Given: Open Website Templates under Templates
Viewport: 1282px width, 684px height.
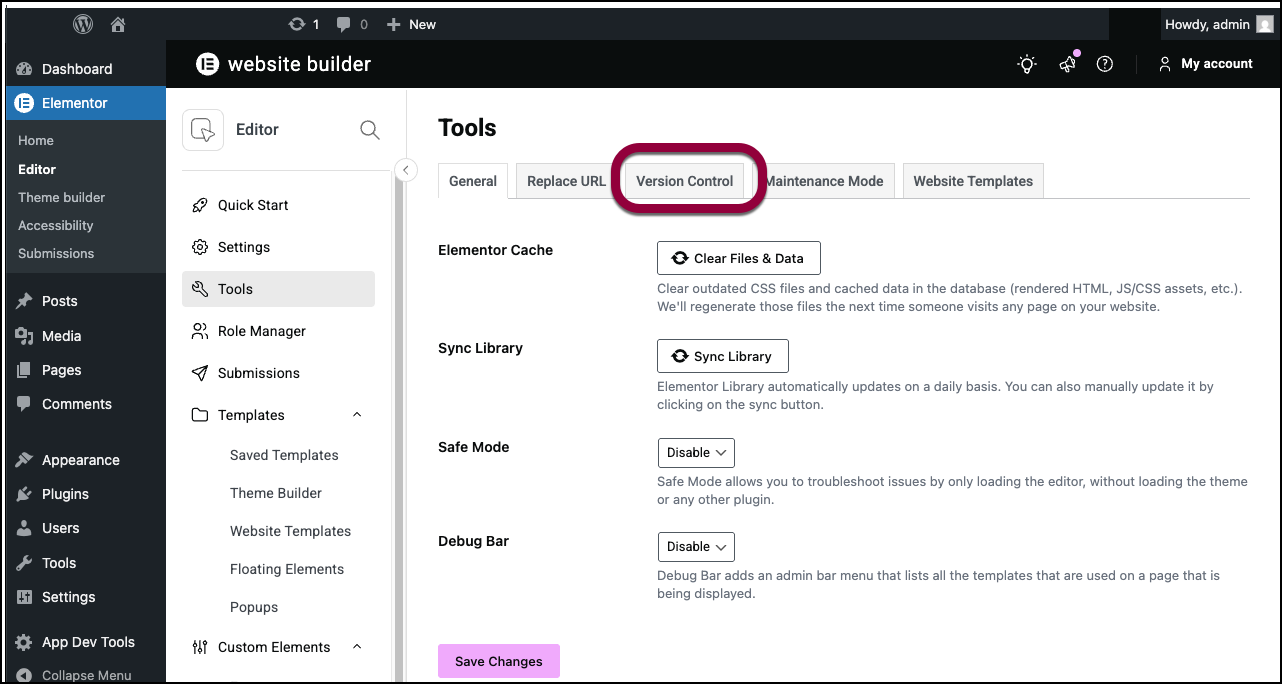Looking at the screenshot, I should pos(290,531).
